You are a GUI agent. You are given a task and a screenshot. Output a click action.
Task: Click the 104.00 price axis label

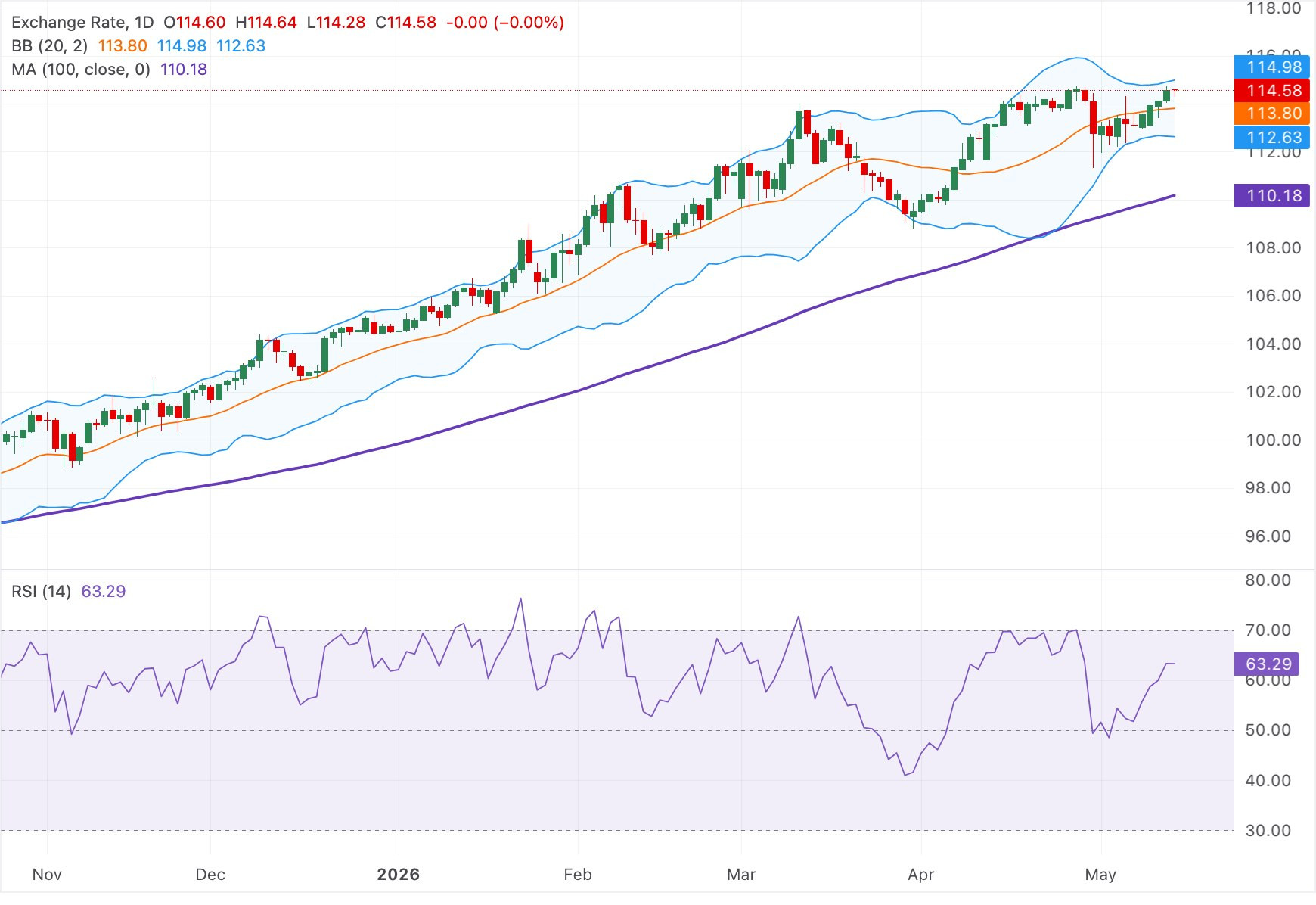point(1274,344)
